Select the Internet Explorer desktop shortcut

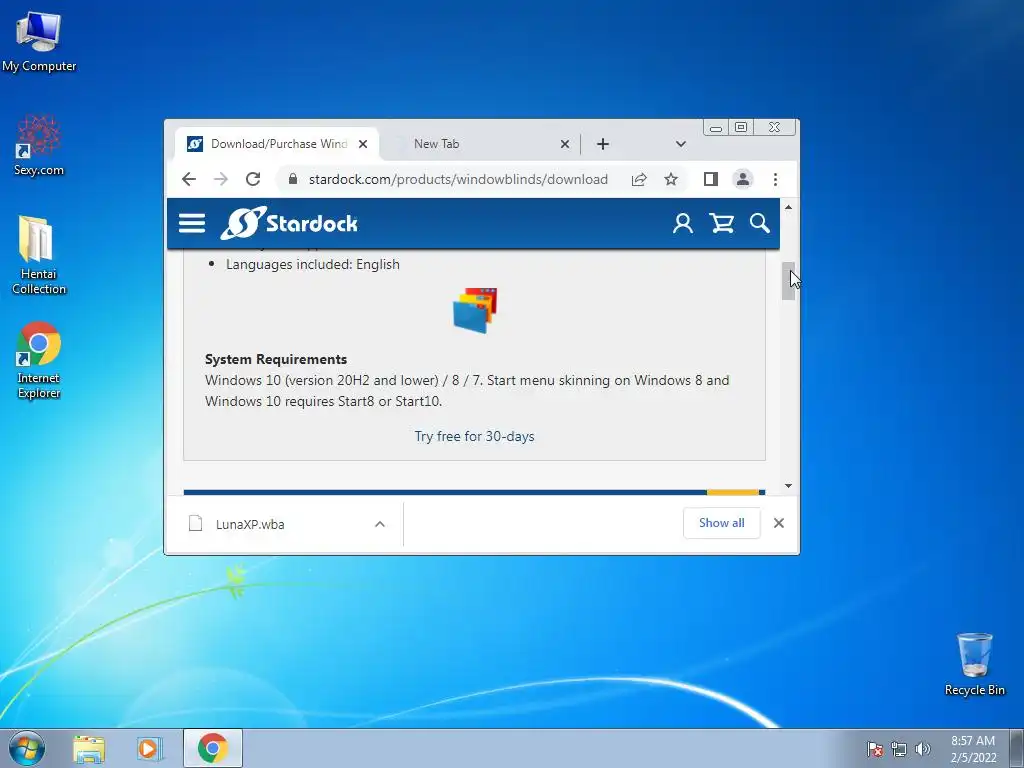click(x=39, y=360)
